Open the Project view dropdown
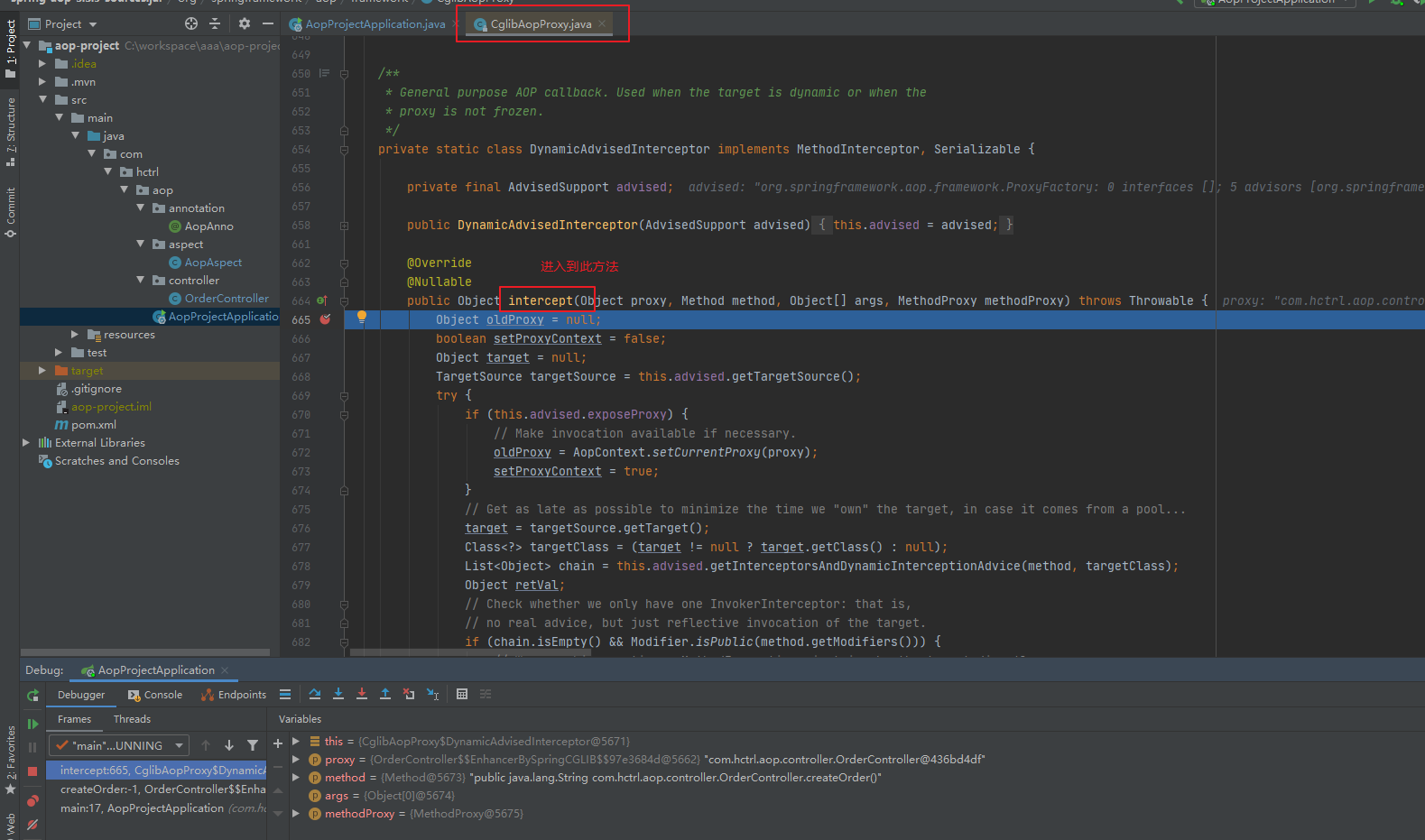The height and width of the screenshot is (840, 1425). click(71, 24)
